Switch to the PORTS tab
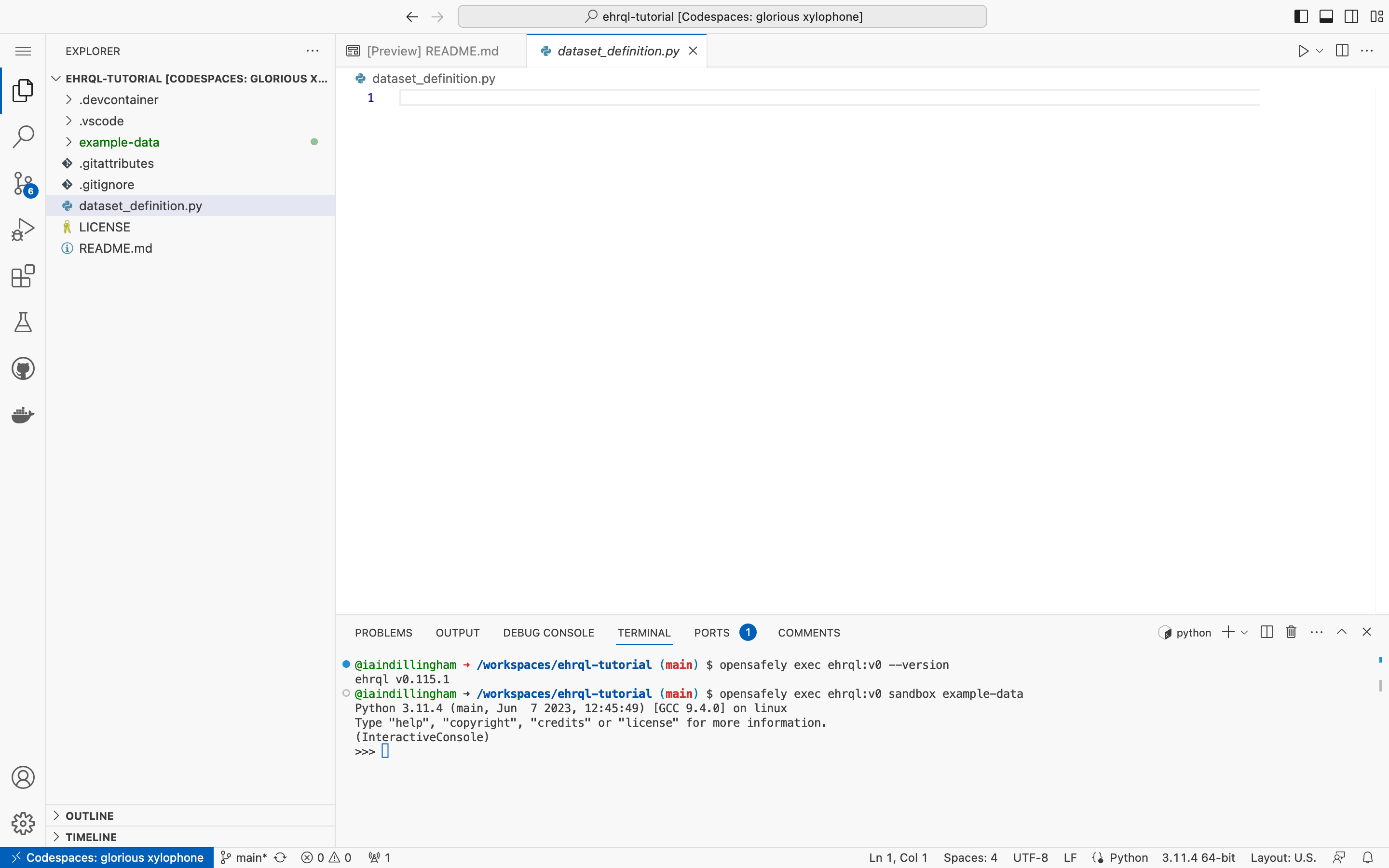This screenshot has height=868, width=1389. [x=724, y=633]
